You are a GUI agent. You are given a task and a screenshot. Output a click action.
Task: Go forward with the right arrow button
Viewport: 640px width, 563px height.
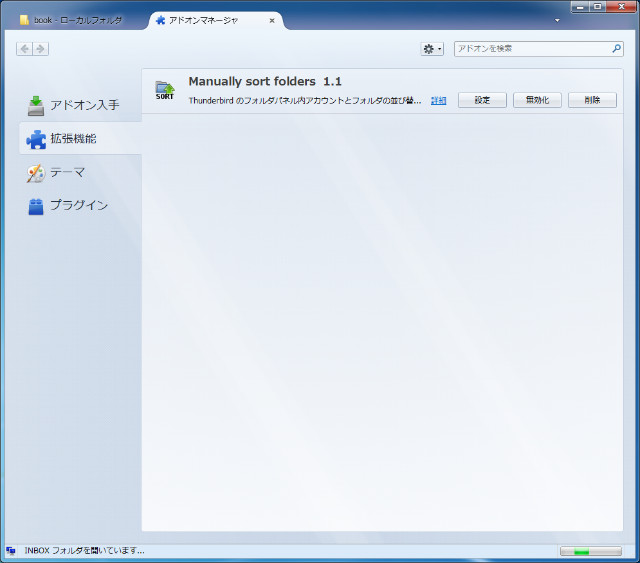[40, 49]
